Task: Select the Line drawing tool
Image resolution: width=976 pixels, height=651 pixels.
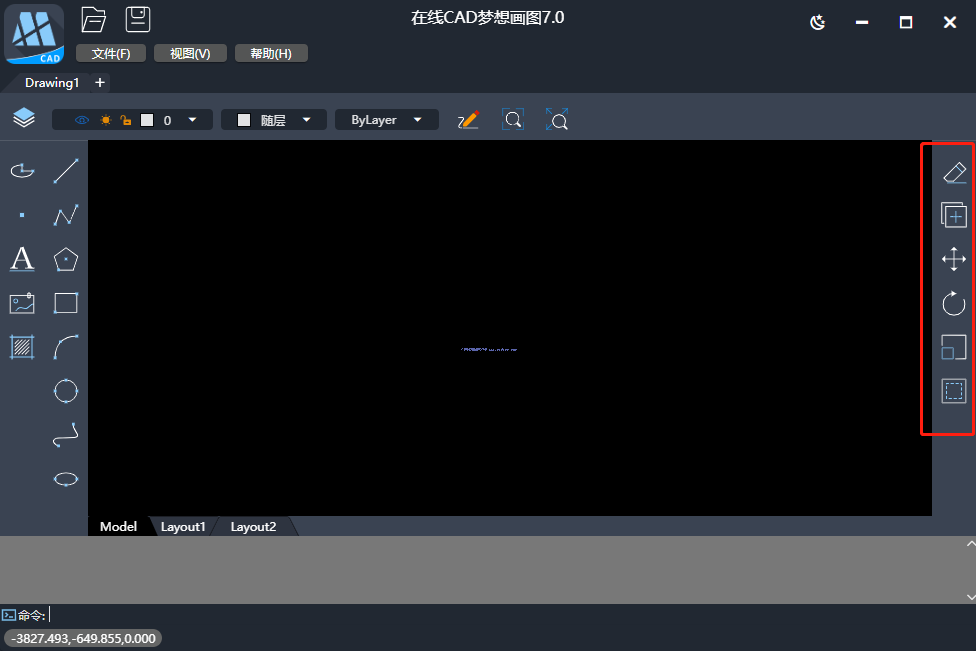Action: (x=66, y=171)
